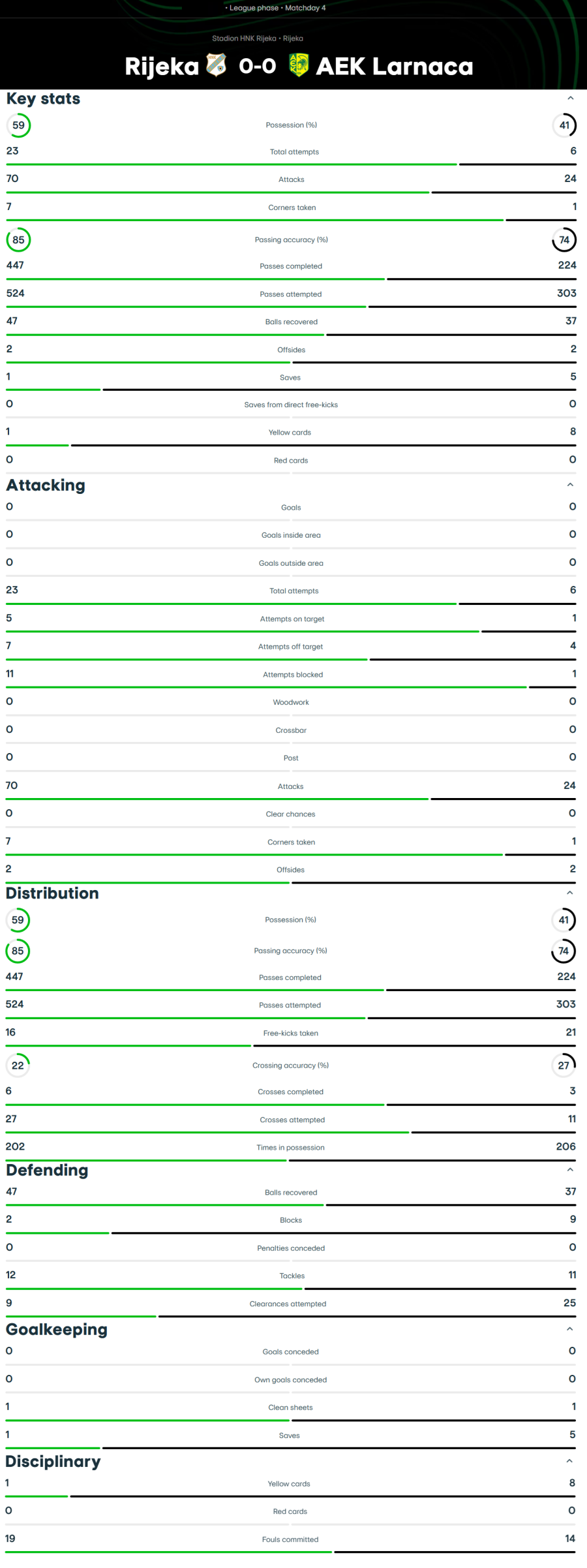Click the Stadion HNK Rijeka venue text

[x=257, y=38]
